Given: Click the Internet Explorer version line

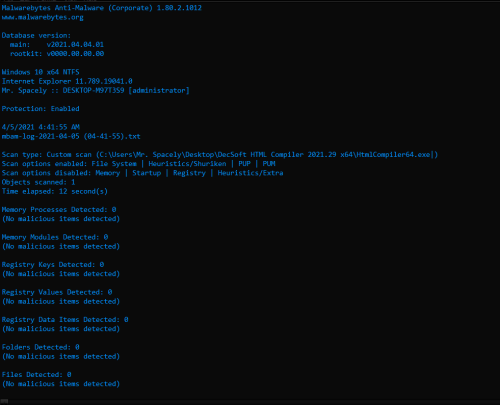Looking at the screenshot, I should [x=67, y=81].
